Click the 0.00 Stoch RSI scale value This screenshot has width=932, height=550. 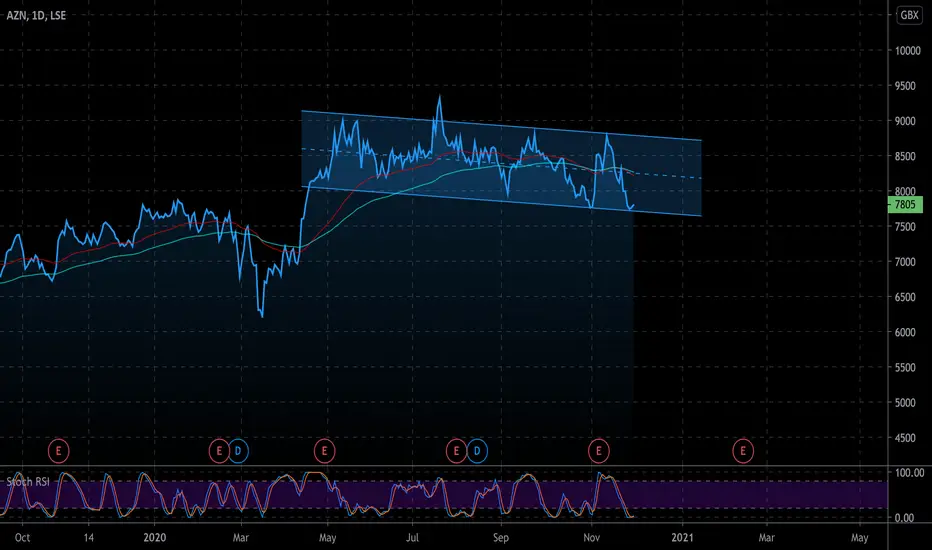pos(905,518)
